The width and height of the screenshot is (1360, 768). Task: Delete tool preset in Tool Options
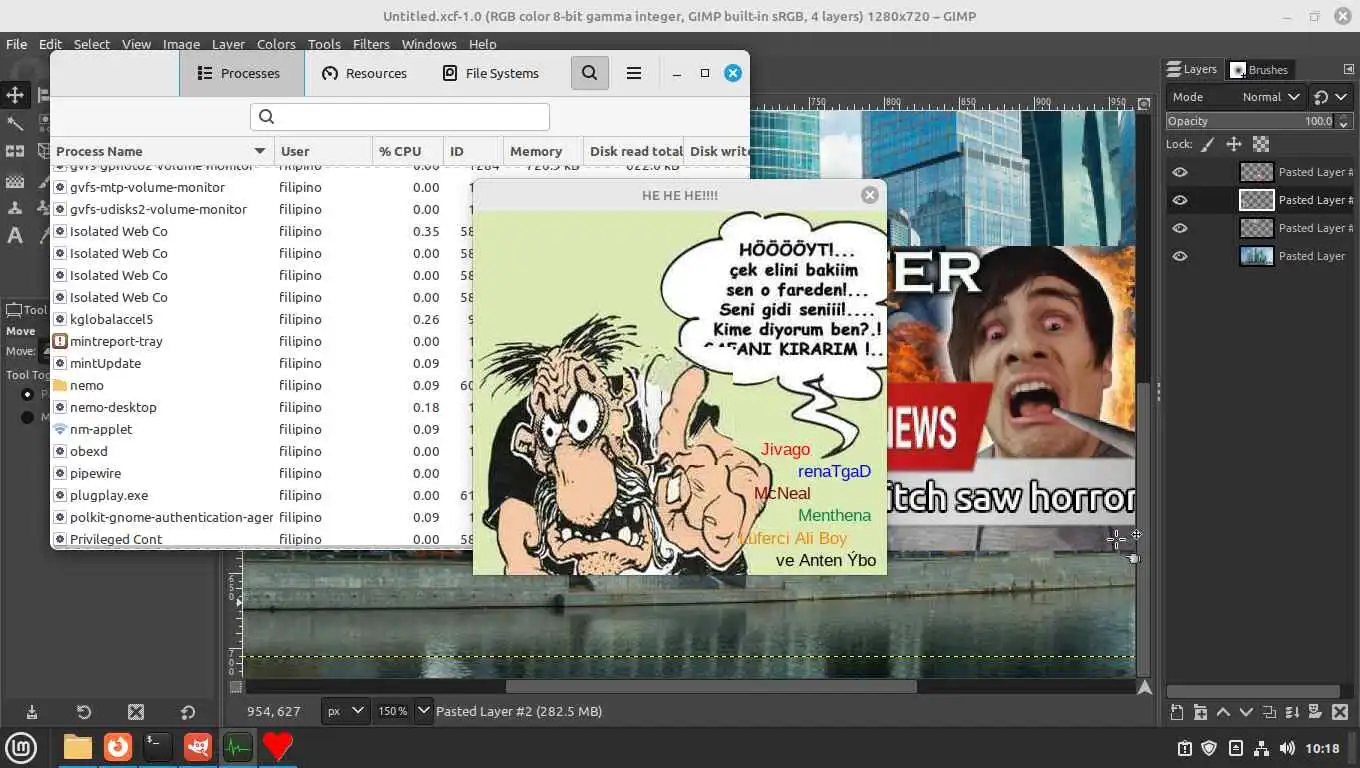tap(136, 712)
